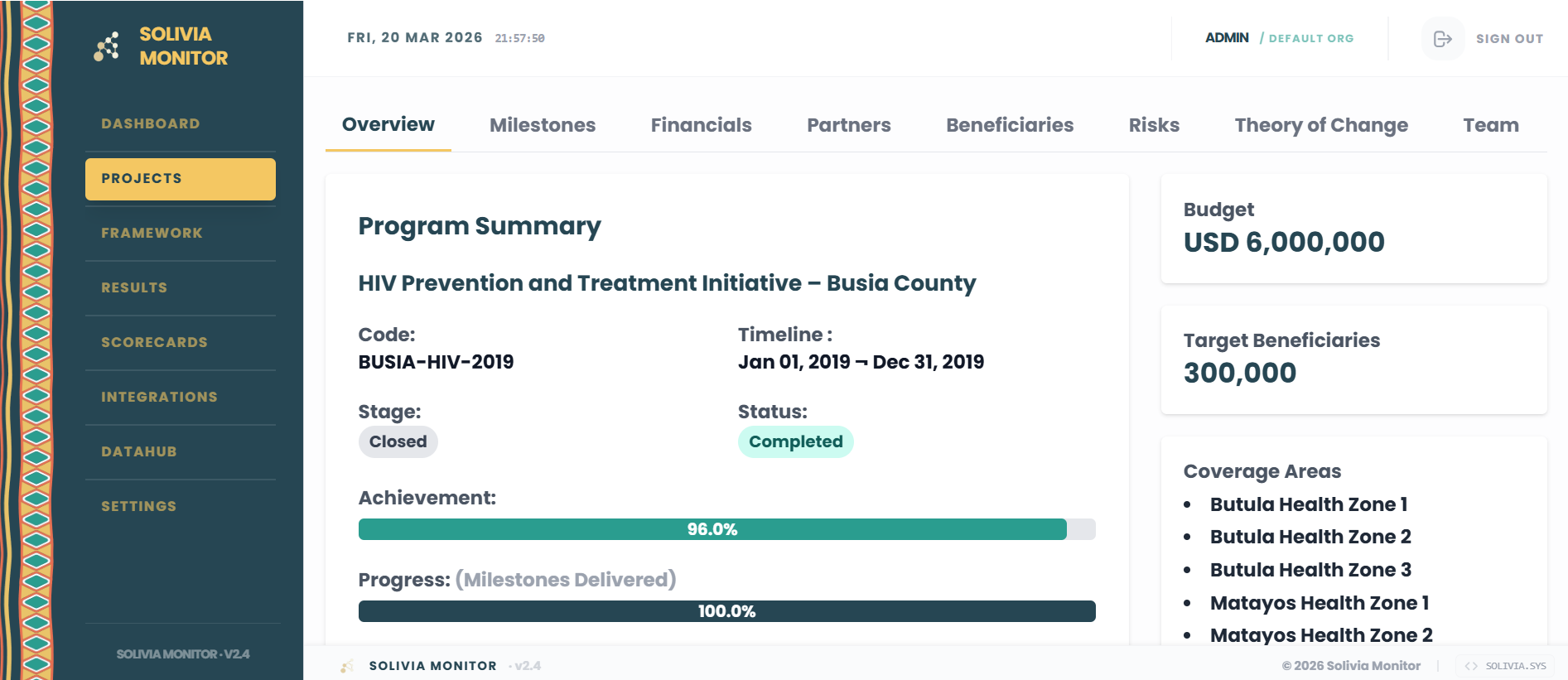Screen dimensions: 1568x680
Task: Click the DEFAULT ORG label
Action: point(1311,39)
